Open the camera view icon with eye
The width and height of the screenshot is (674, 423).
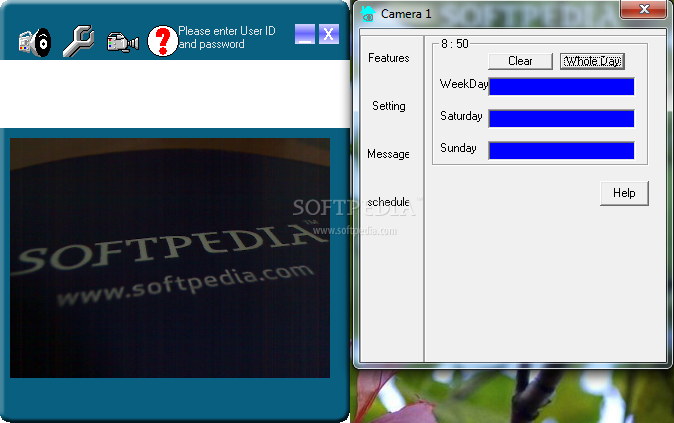35,42
